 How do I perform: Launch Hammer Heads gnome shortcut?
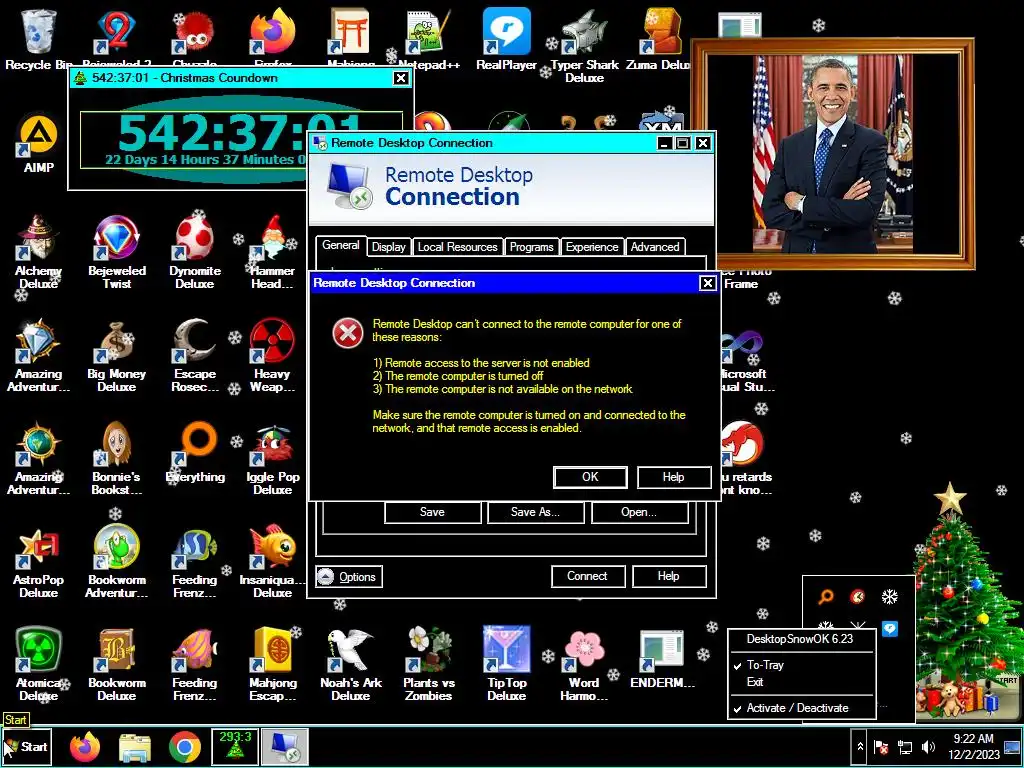click(272, 251)
